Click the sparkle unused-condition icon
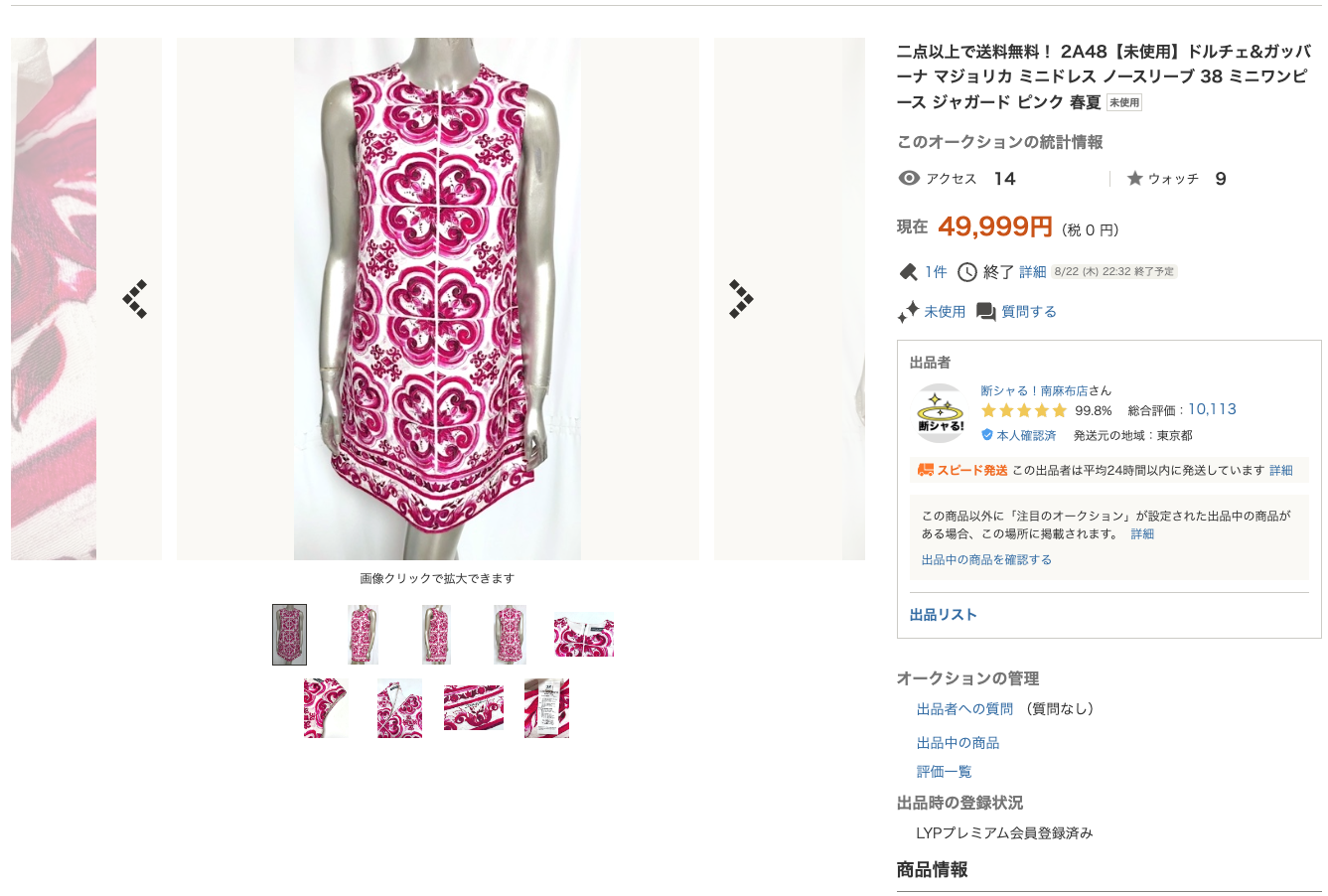The width and height of the screenshot is (1328, 896). coord(908,312)
